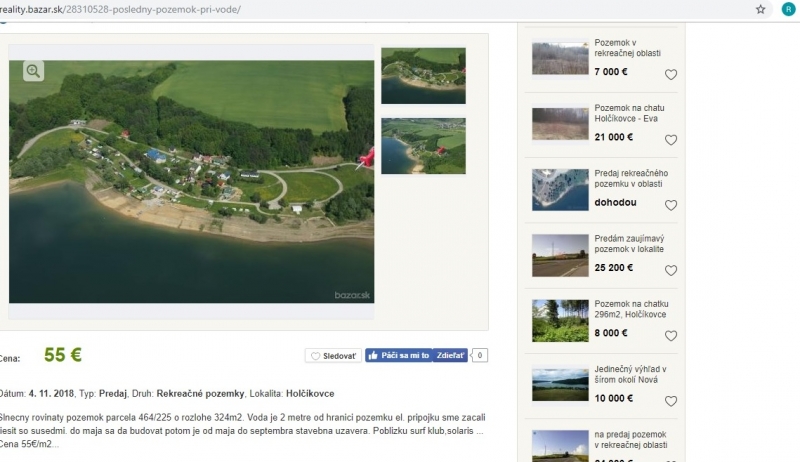The width and height of the screenshot is (800, 462).
Task: Toggle heart on 8 000 € listing
Action: click(671, 336)
